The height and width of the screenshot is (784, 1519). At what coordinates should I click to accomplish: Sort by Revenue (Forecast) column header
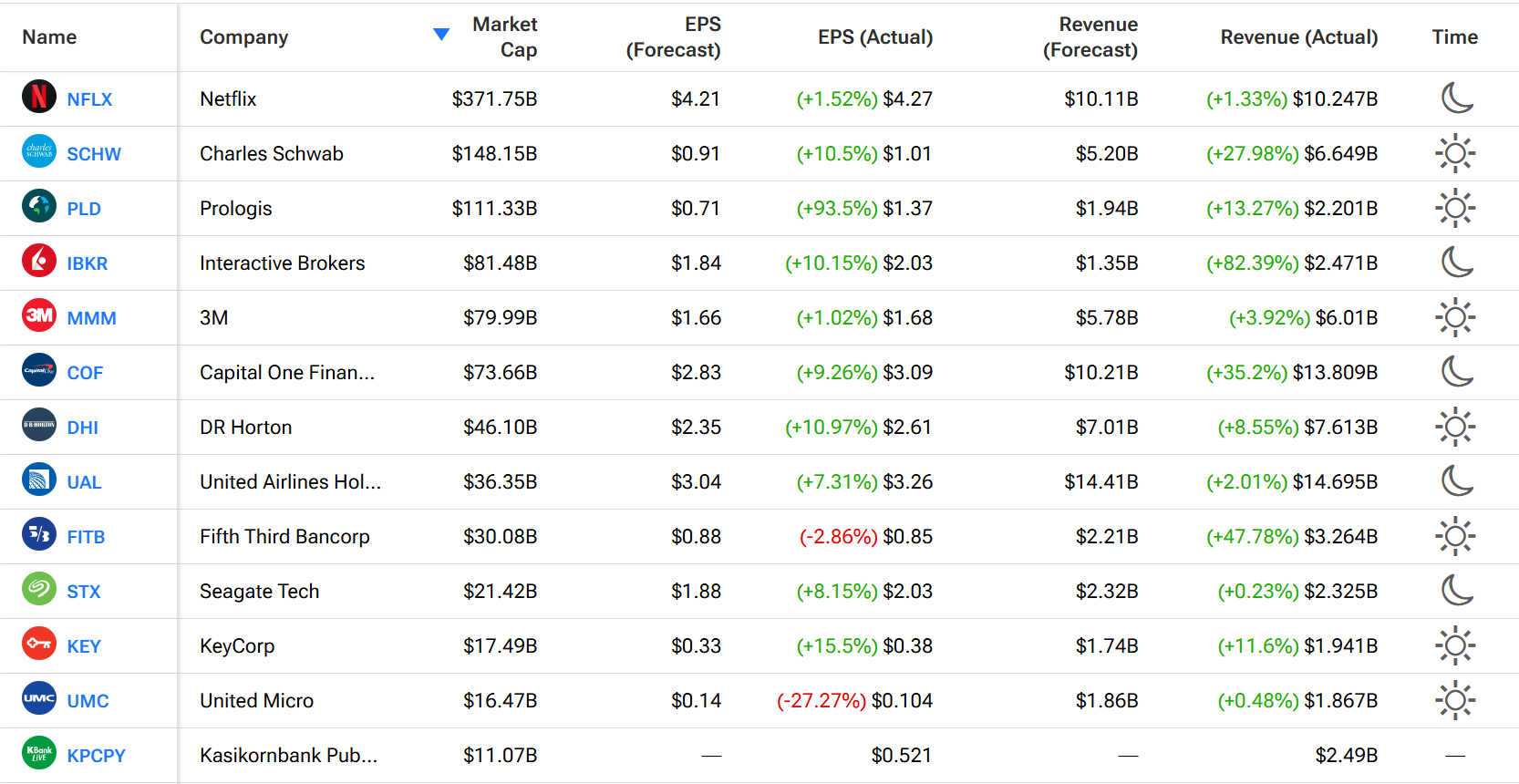[x=1090, y=37]
